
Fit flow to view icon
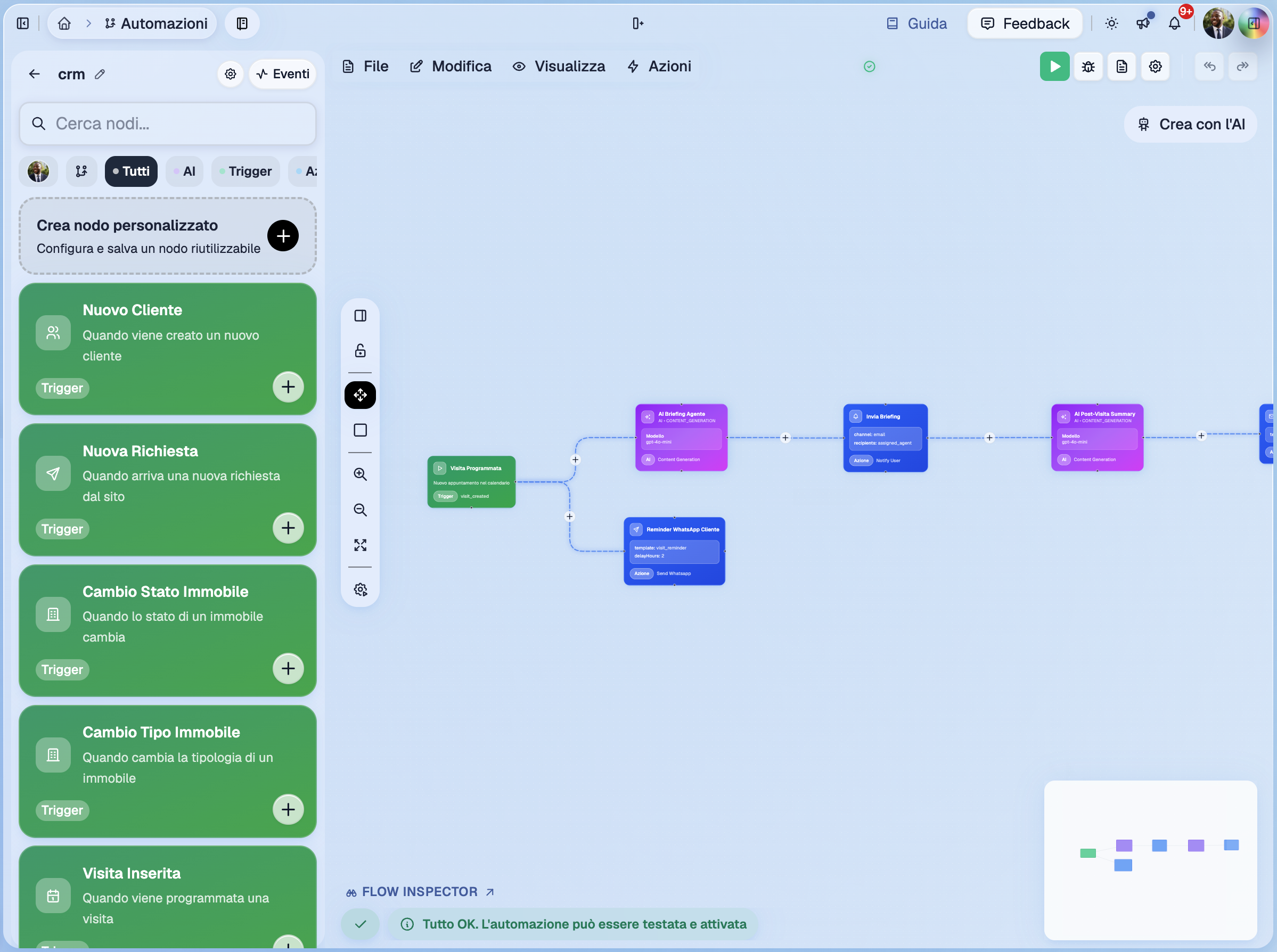[360, 545]
